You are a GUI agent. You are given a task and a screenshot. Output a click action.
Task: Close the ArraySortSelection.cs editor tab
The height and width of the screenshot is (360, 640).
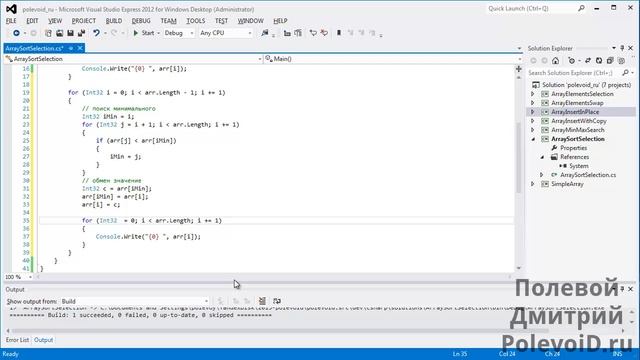tap(80, 48)
